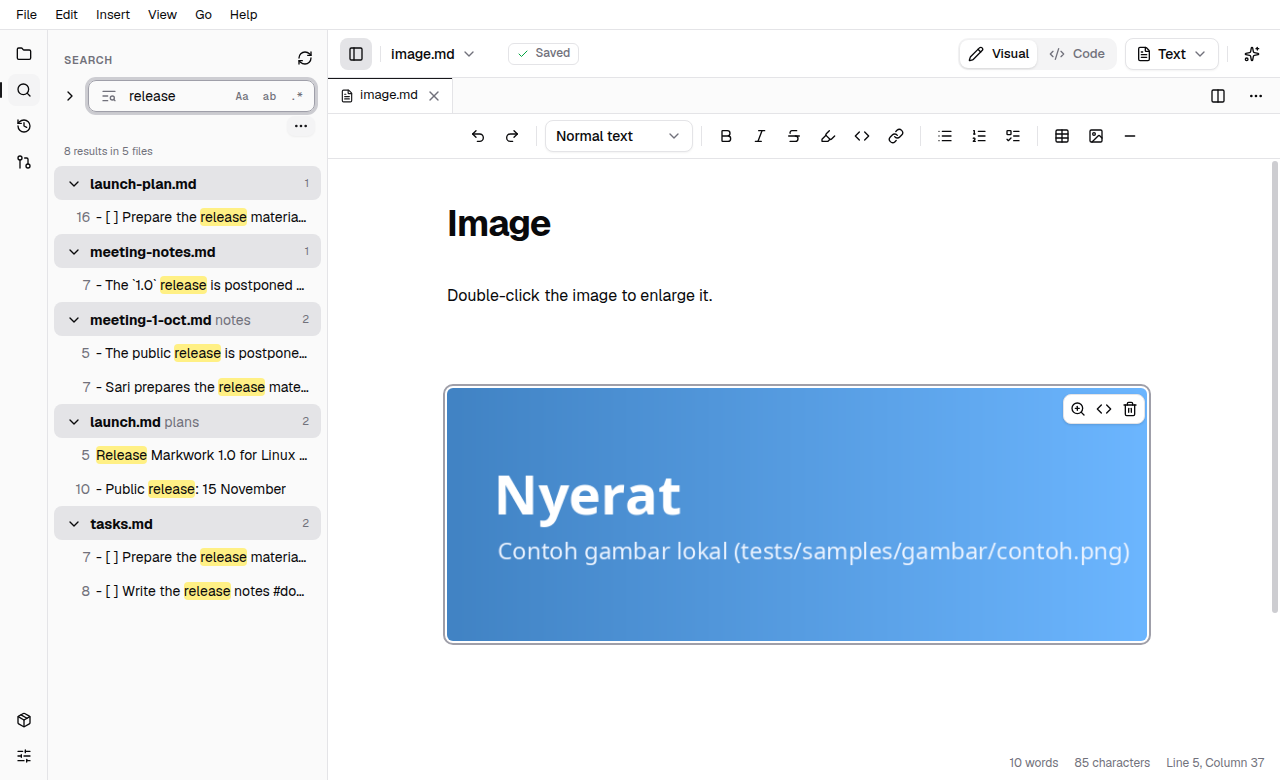The image size is (1280, 780).
Task: Expand the replace field chevron
Action: pyautogui.click(x=70, y=96)
